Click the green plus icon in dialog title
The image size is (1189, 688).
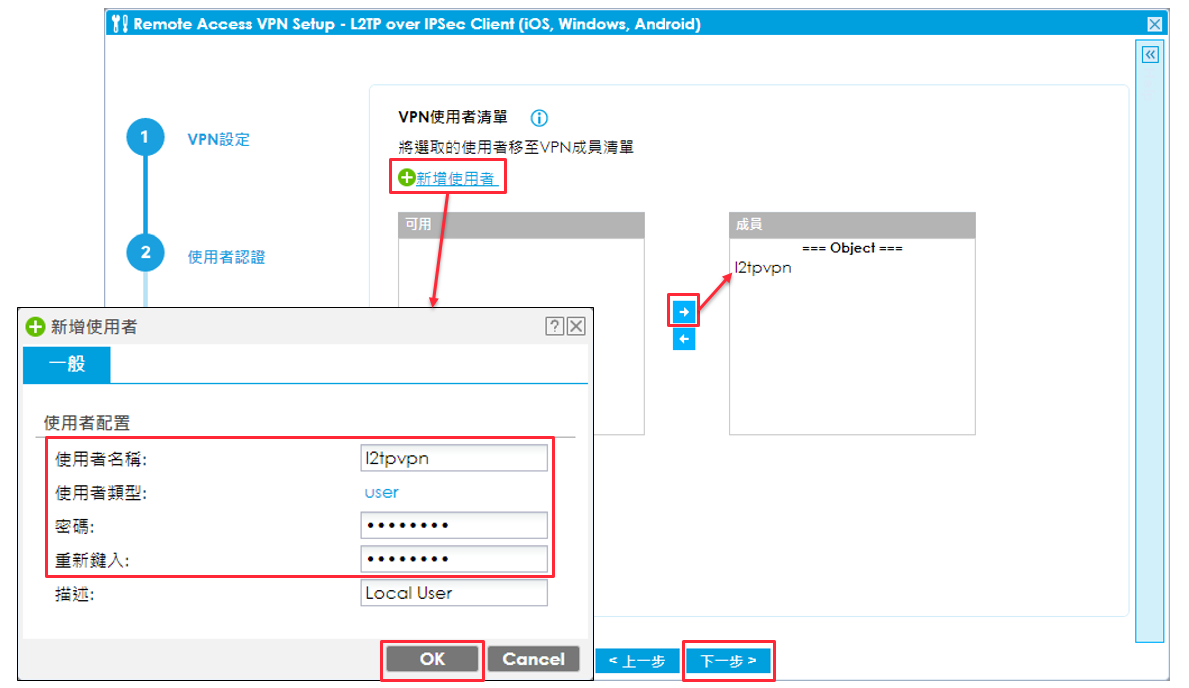pos(35,327)
